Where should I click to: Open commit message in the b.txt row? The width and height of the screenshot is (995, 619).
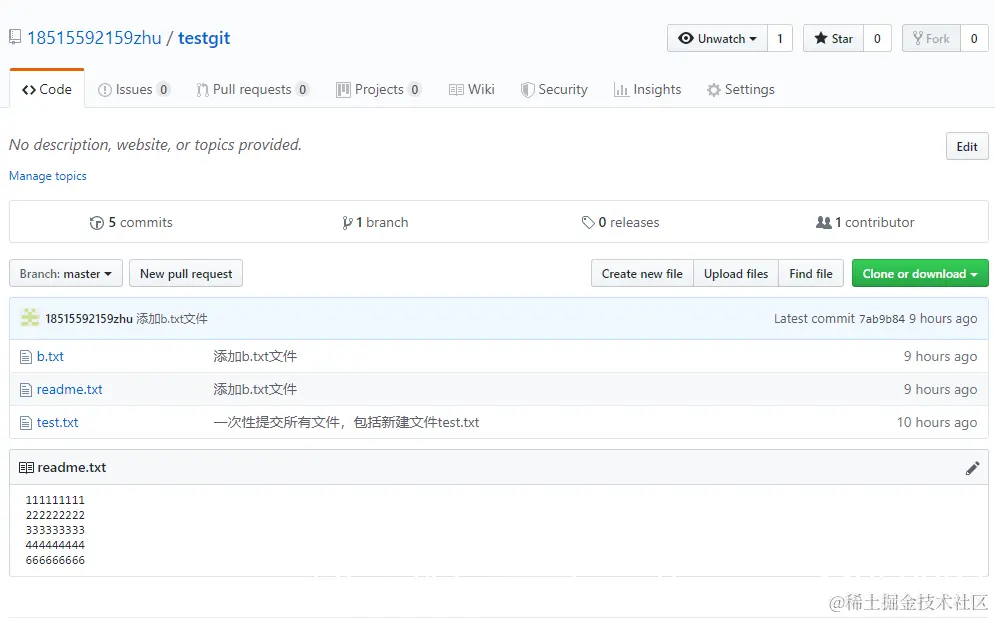[x=255, y=357]
